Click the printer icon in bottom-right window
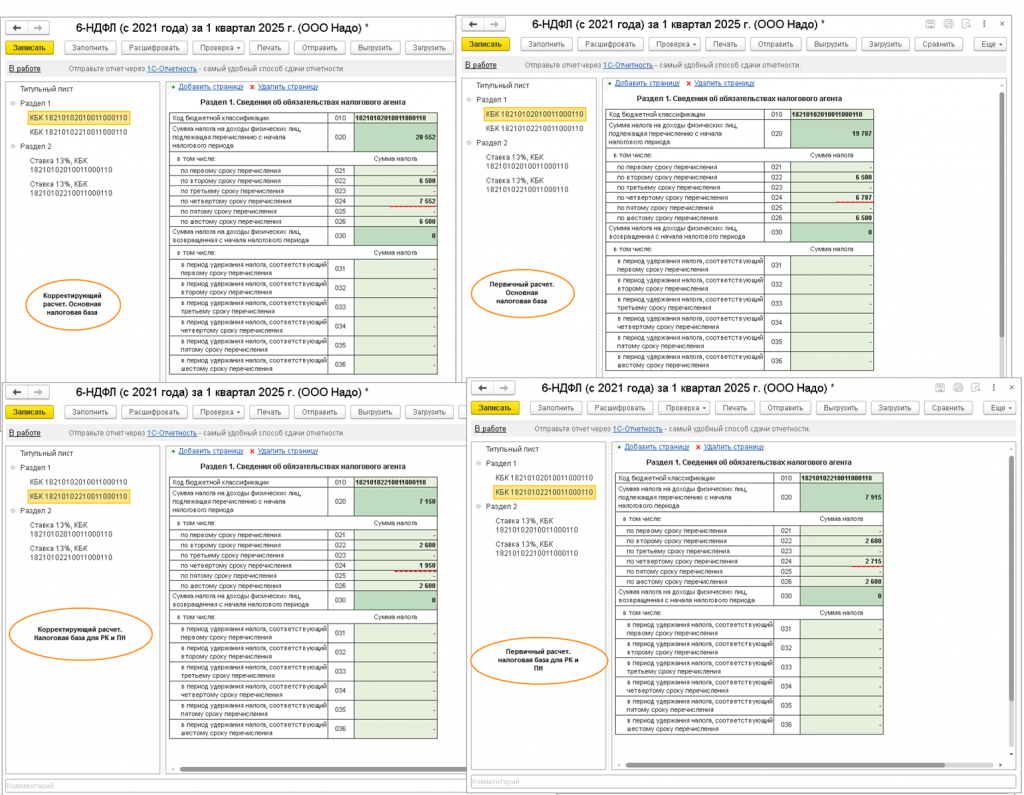Screen dimensions: 1024x795 click(958, 388)
